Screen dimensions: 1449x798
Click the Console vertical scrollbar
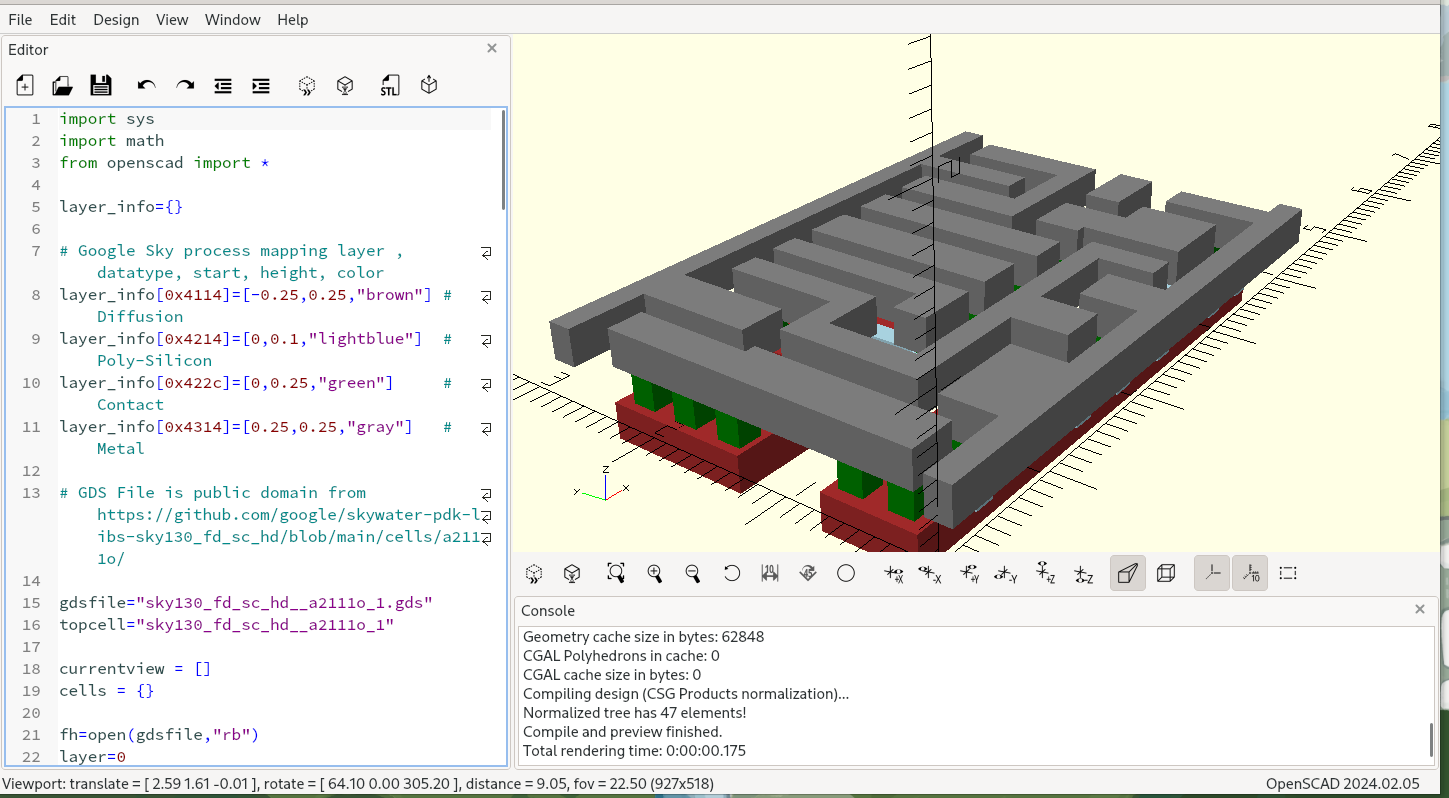pyautogui.click(x=1431, y=740)
